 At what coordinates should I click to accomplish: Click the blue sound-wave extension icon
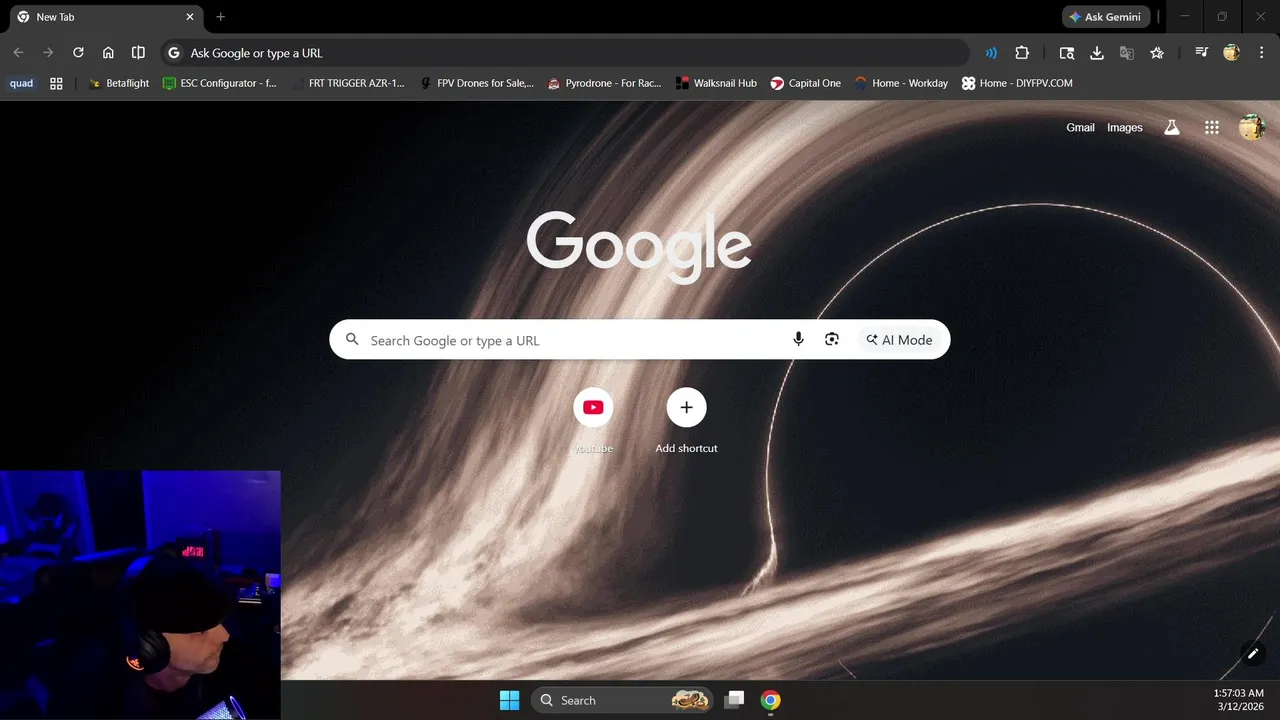pyautogui.click(x=991, y=53)
